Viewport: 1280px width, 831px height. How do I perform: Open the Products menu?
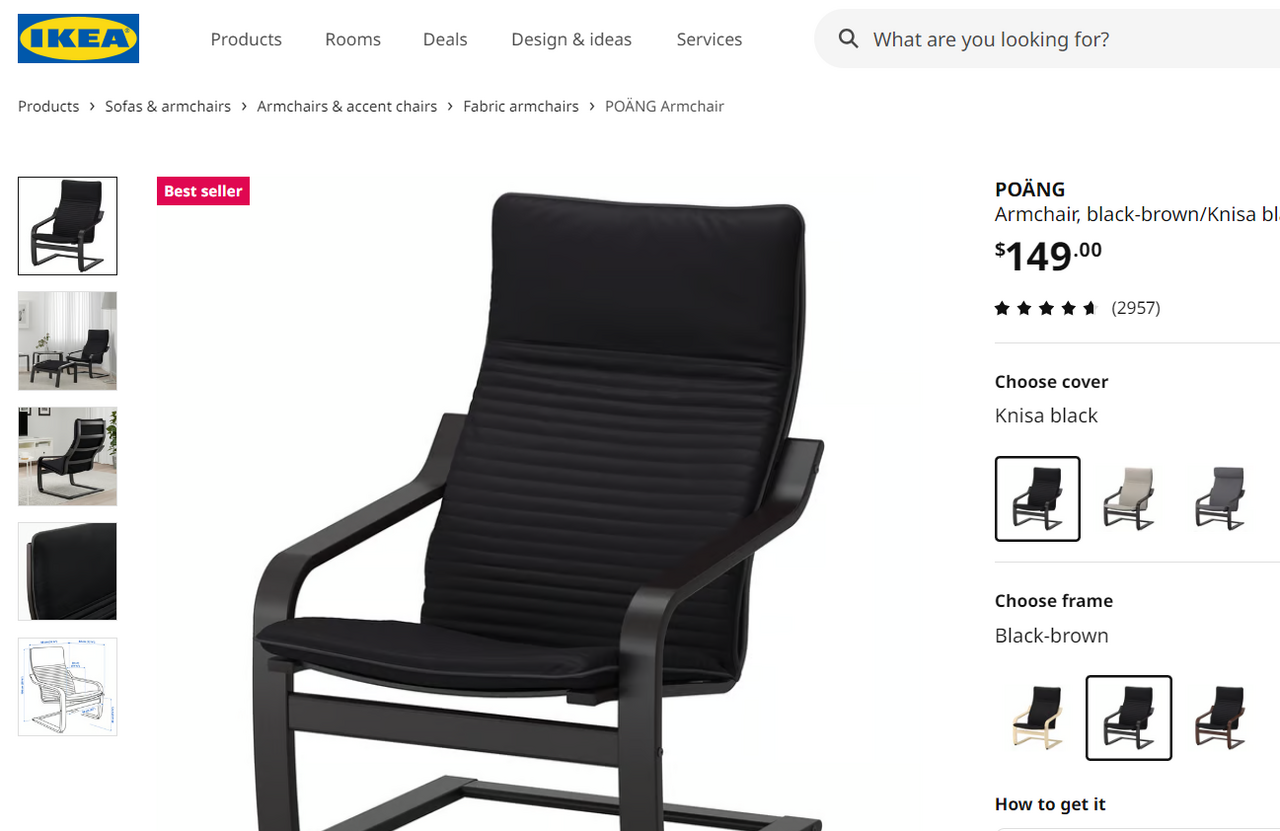pyautogui.click(x=246, y=39)
